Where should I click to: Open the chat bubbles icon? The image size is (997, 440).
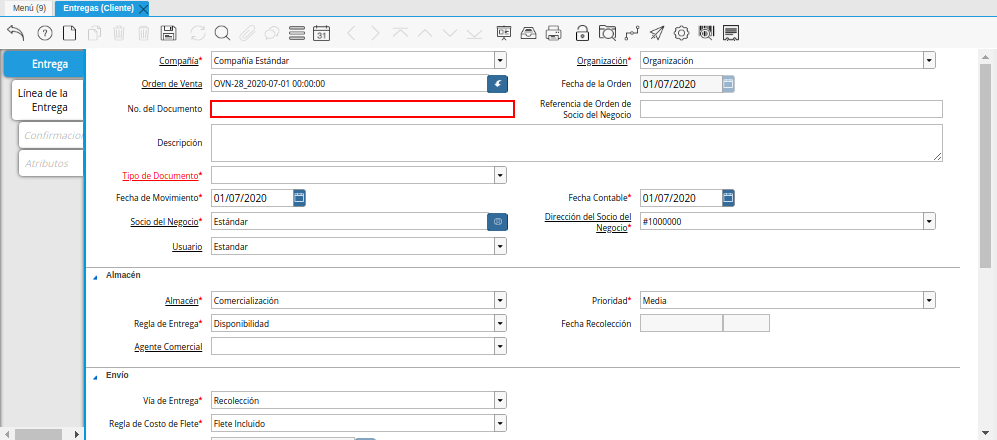tap(272, 33)
